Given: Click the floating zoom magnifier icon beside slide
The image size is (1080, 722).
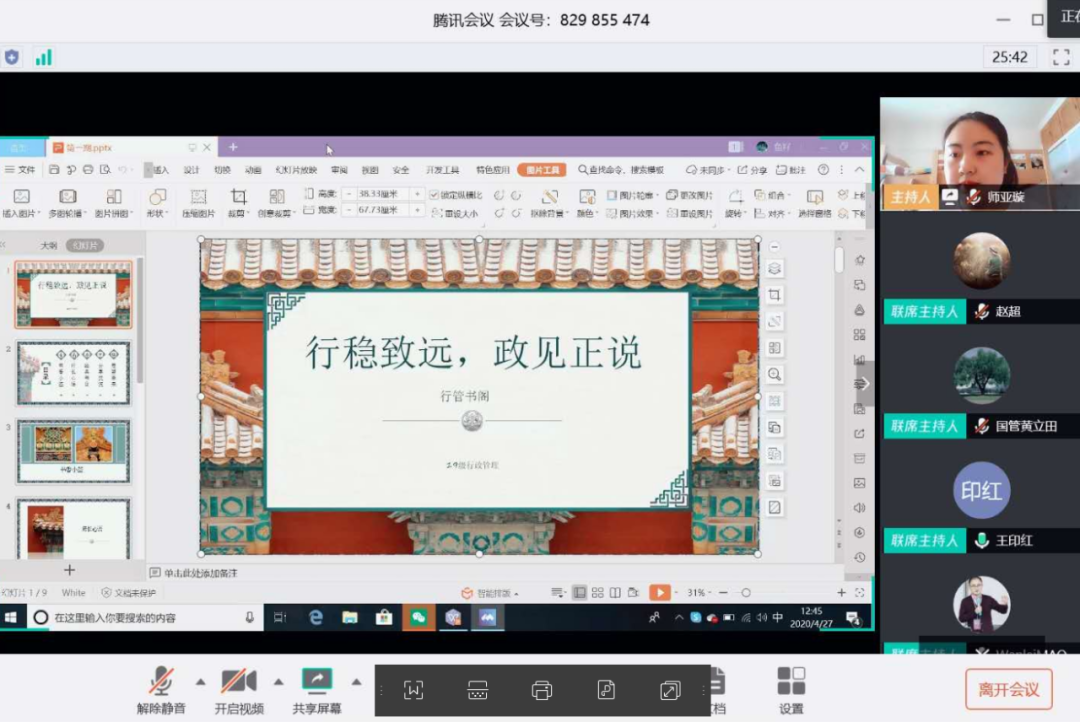Looking at the screenshot, I should point(774,375).
